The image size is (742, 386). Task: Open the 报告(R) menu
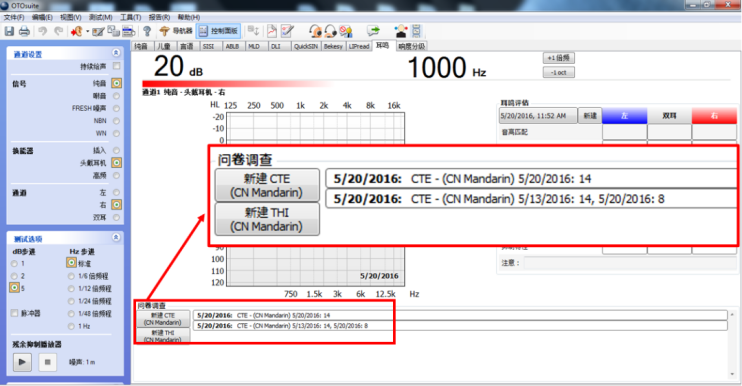pyautogui.click(x=159, y=17)
